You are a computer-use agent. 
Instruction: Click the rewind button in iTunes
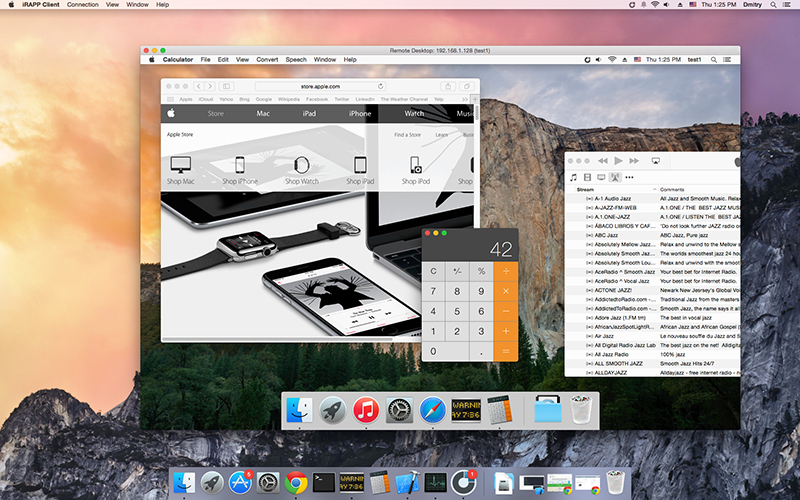pyautogui.click(x=603, y=161)
